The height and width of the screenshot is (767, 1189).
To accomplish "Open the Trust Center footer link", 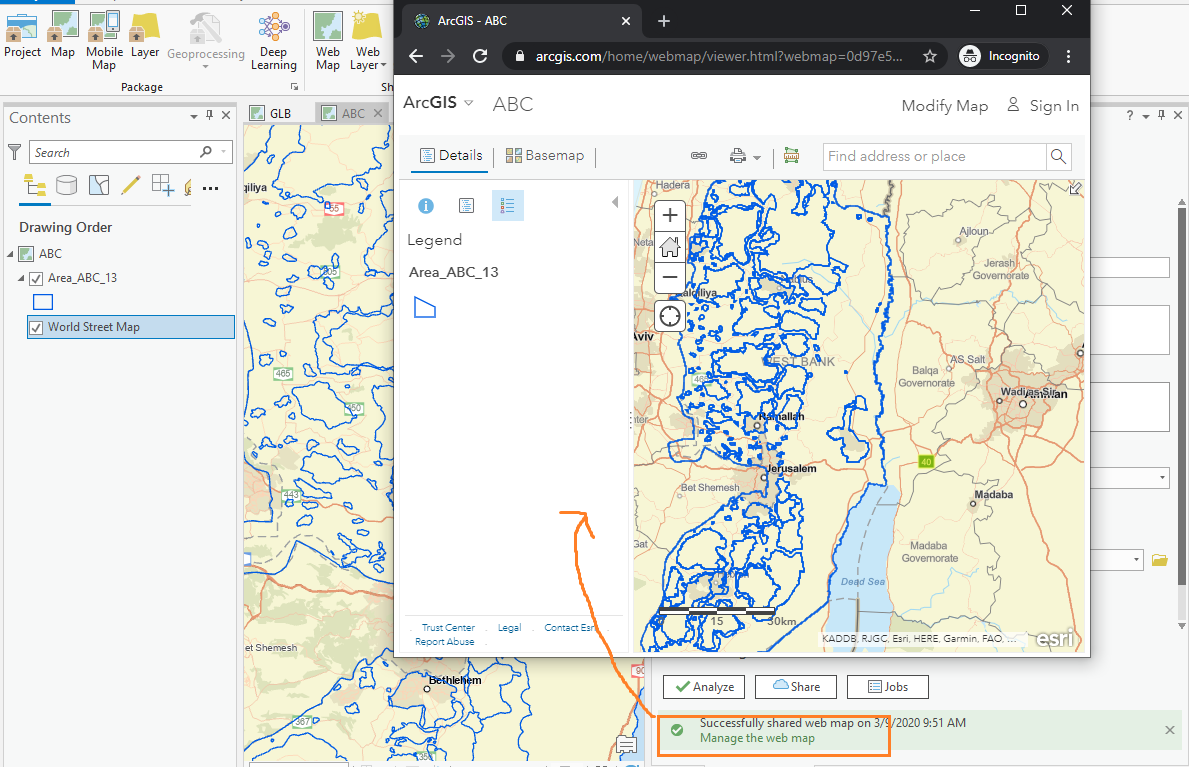I will pyautogui.click(x=448, y=627).
